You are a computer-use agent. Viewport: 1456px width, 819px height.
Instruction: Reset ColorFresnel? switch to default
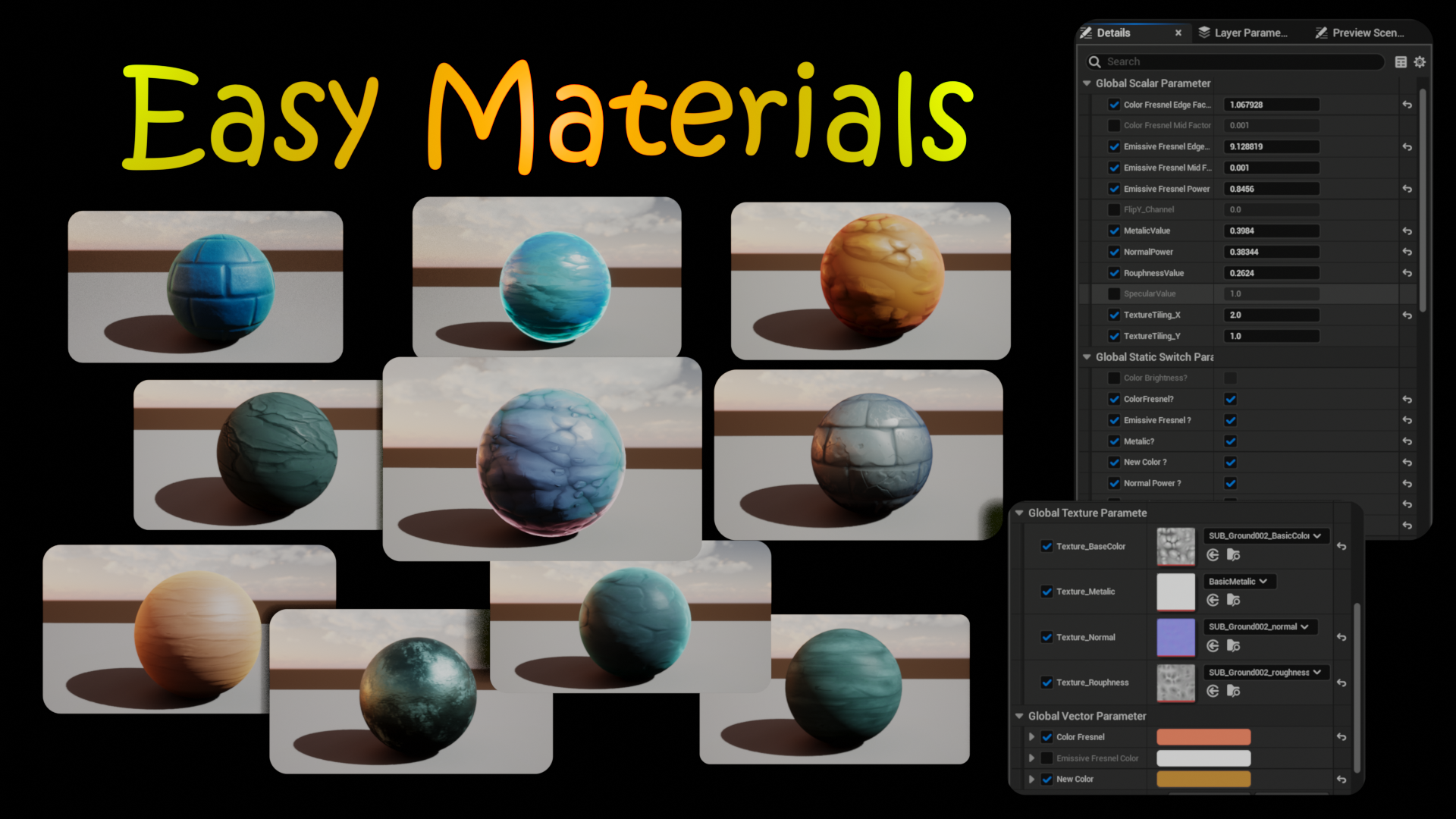click(x=1407, y=400)
